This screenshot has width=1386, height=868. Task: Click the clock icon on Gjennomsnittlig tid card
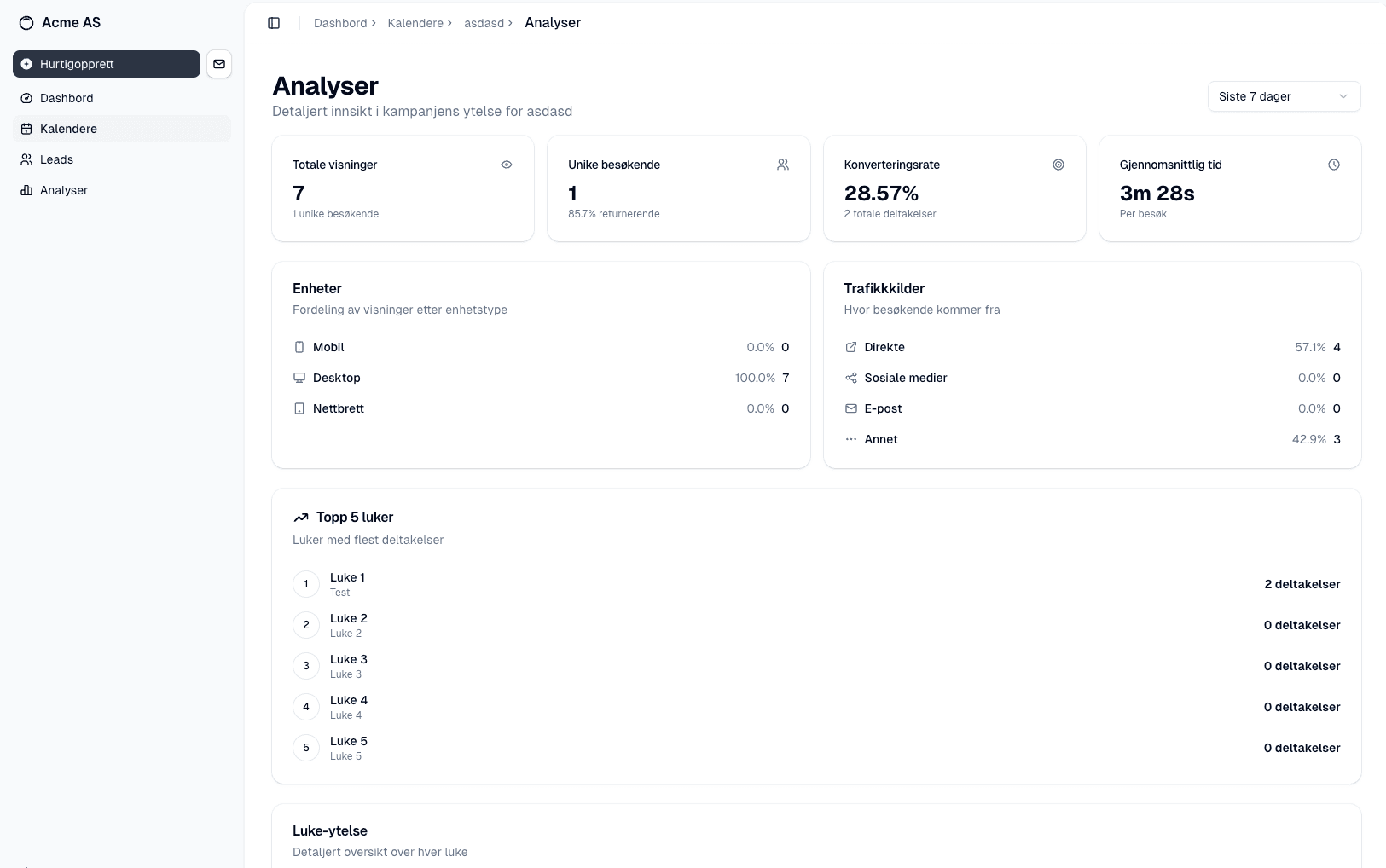[x=1334, y=165]
